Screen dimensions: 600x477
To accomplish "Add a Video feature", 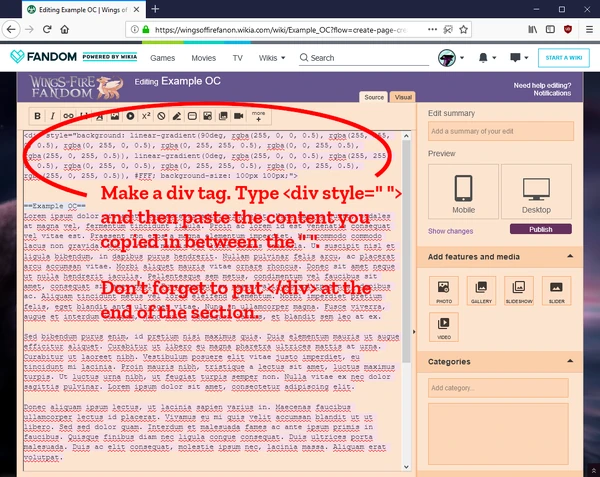I will 444,327.
